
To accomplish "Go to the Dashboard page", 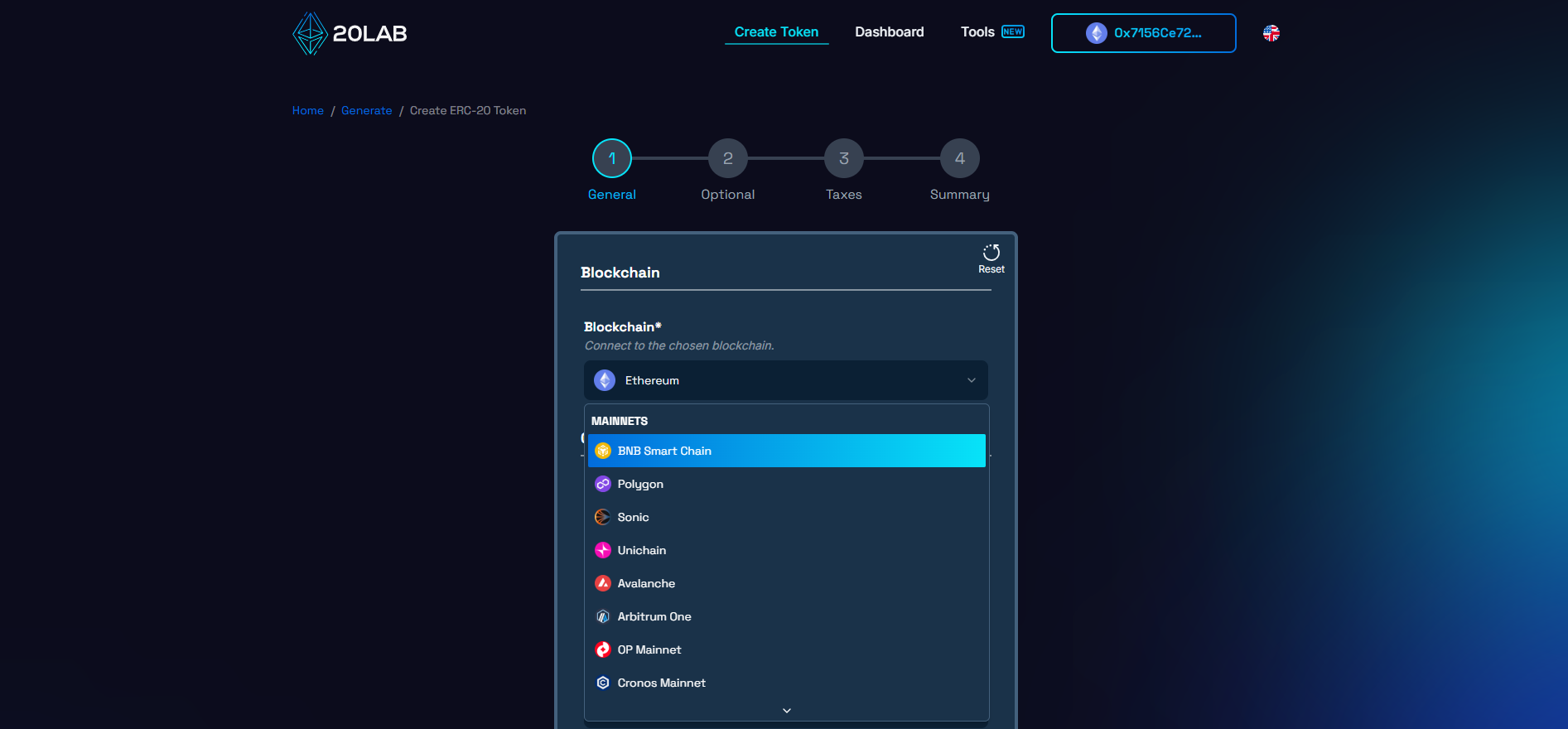I will pyautogui.click(x=889, y=32).
